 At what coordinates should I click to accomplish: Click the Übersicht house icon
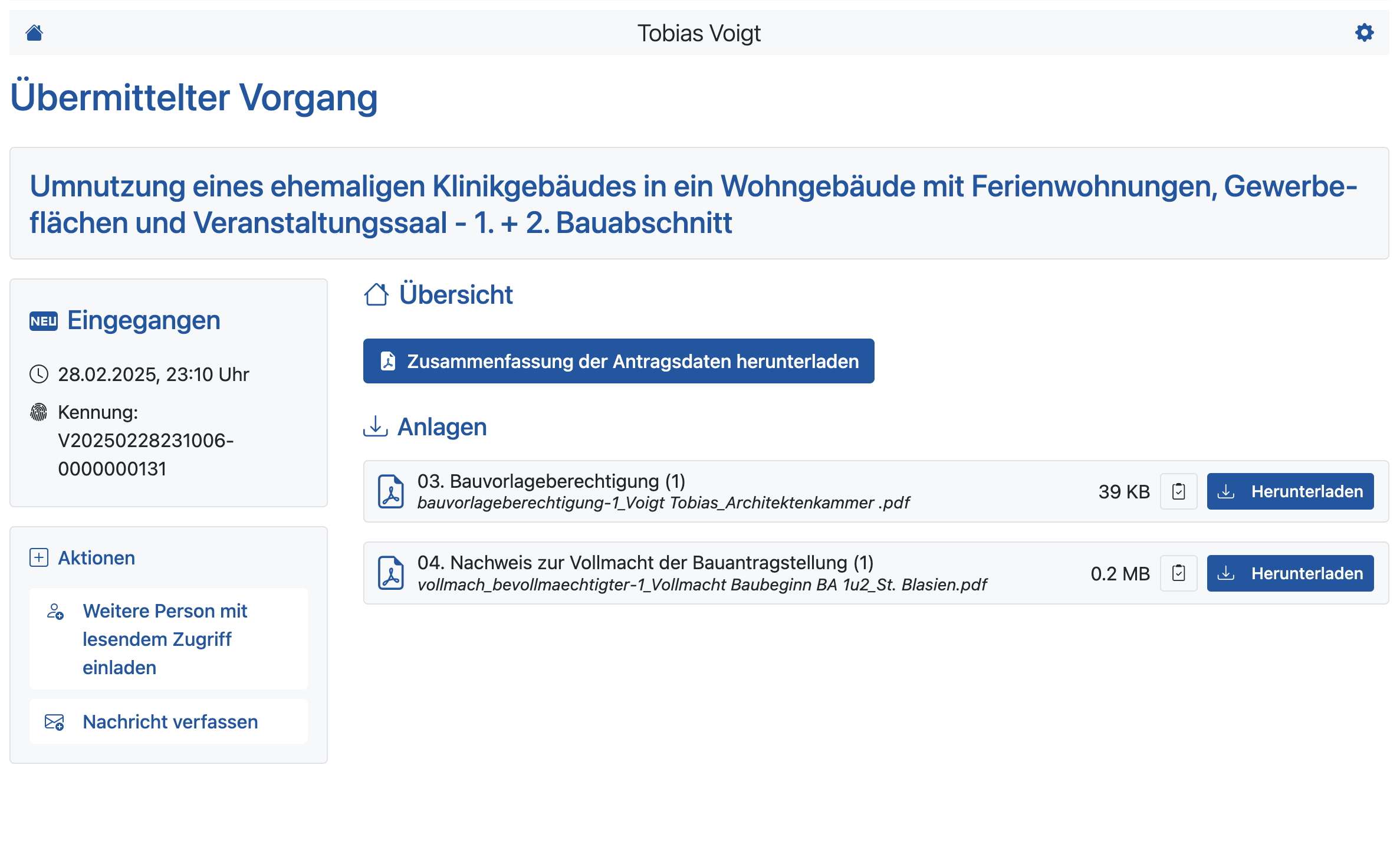(376, 294)
